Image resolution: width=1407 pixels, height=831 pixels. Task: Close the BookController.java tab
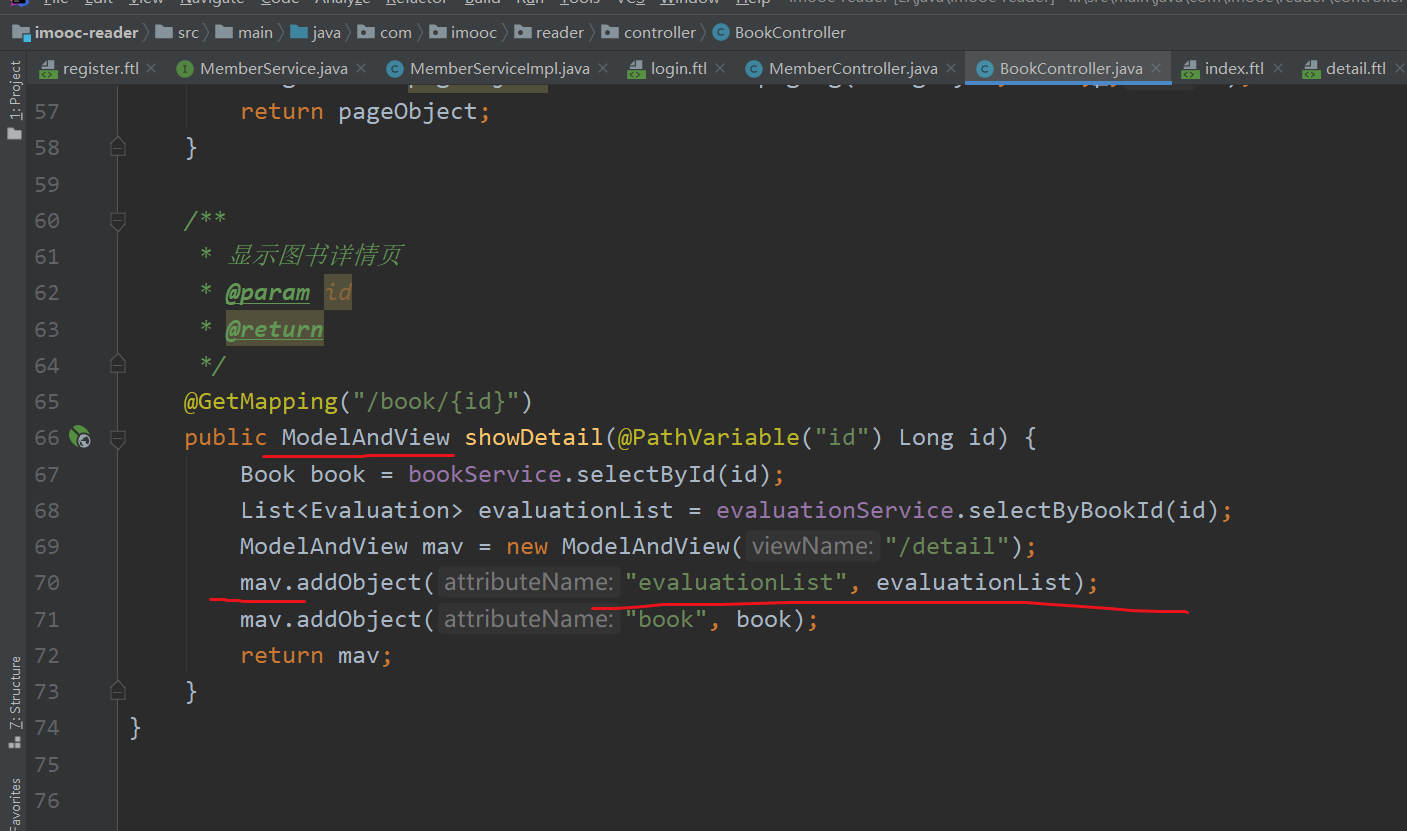(1156, 68)
